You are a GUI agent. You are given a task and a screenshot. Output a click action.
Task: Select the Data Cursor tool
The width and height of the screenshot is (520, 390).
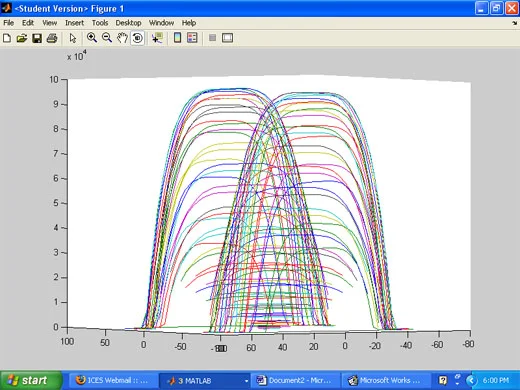[x=157, y=38]
